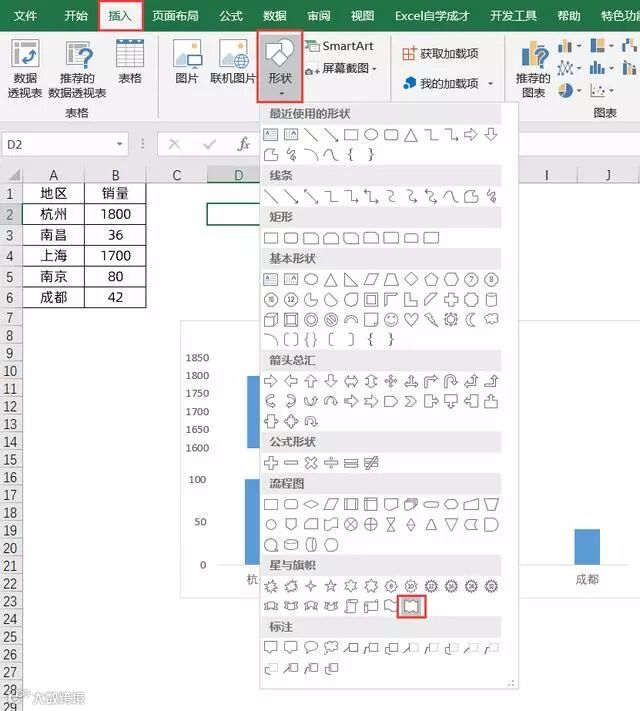Select the 销量 header cell
The height and width of the screenshot is (711, 640).
(115, 193)
